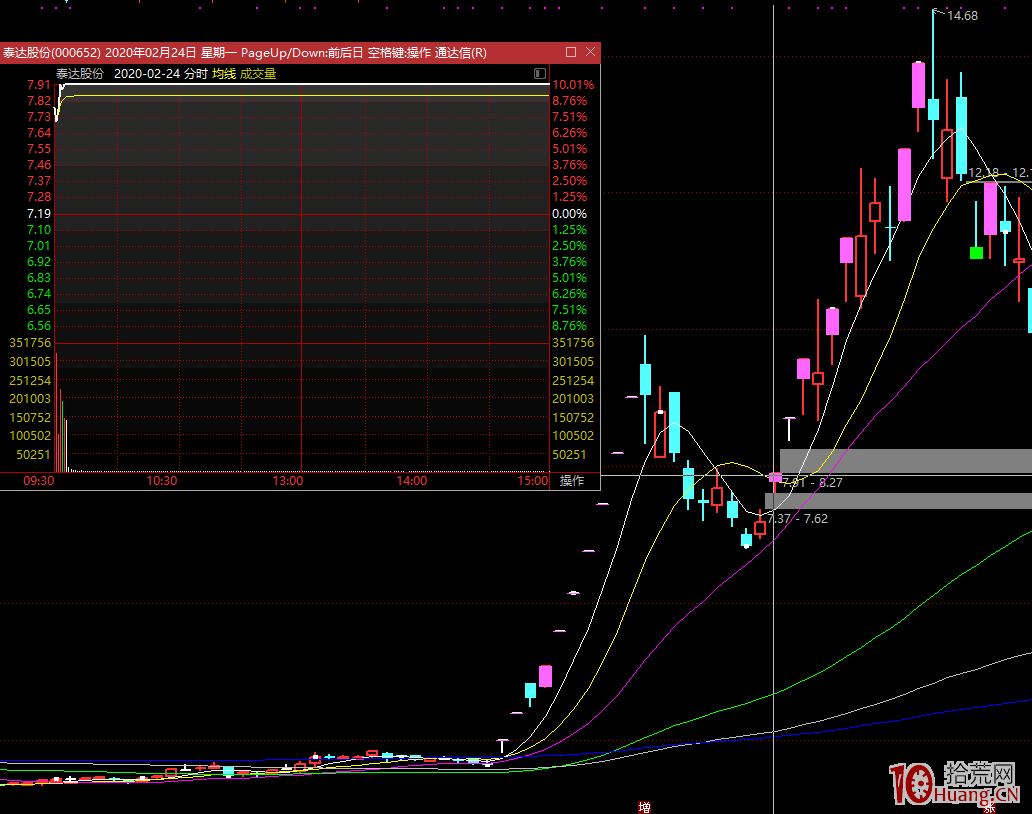Select the 分时 label in popup header

click(196, 74)
